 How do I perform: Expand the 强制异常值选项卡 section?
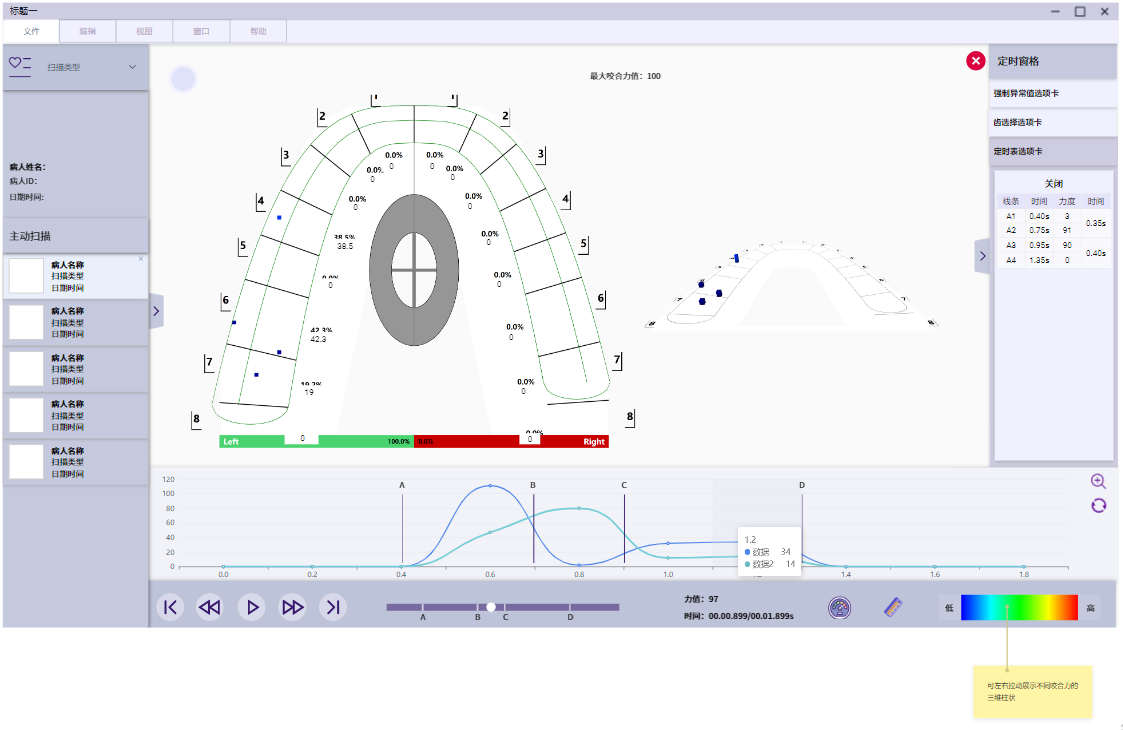point(1052,93)
